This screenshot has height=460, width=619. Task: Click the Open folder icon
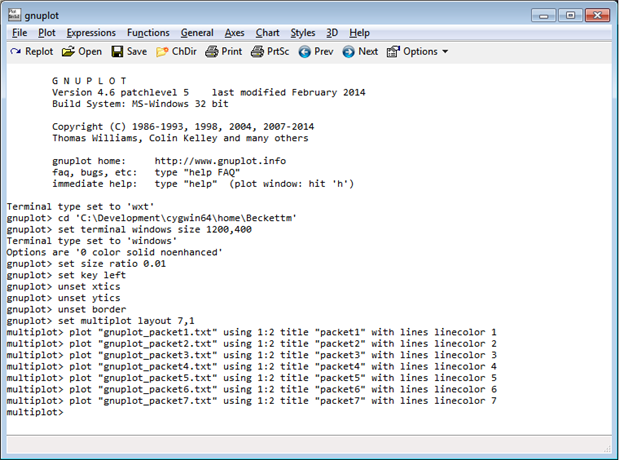tap(68, 51)
